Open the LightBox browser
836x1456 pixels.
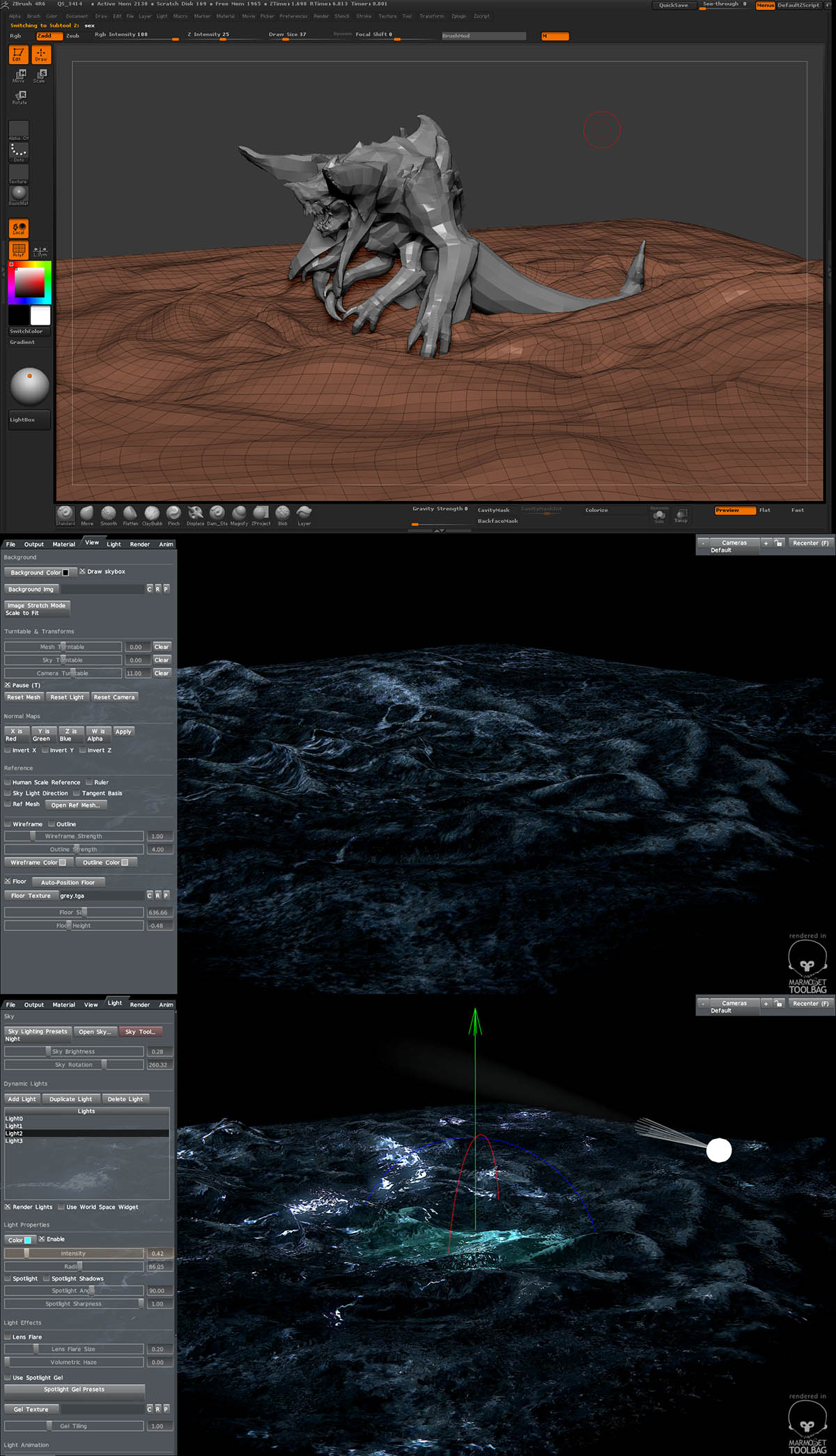click(x=29, y=419)
